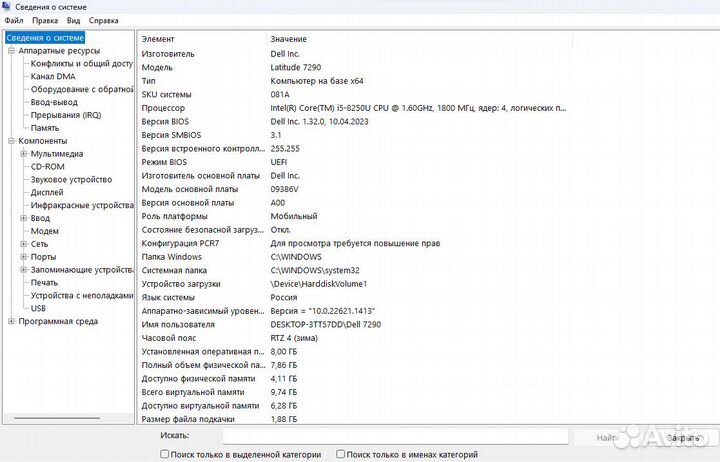Select the Доступно физической памяти row

(354, 379)
